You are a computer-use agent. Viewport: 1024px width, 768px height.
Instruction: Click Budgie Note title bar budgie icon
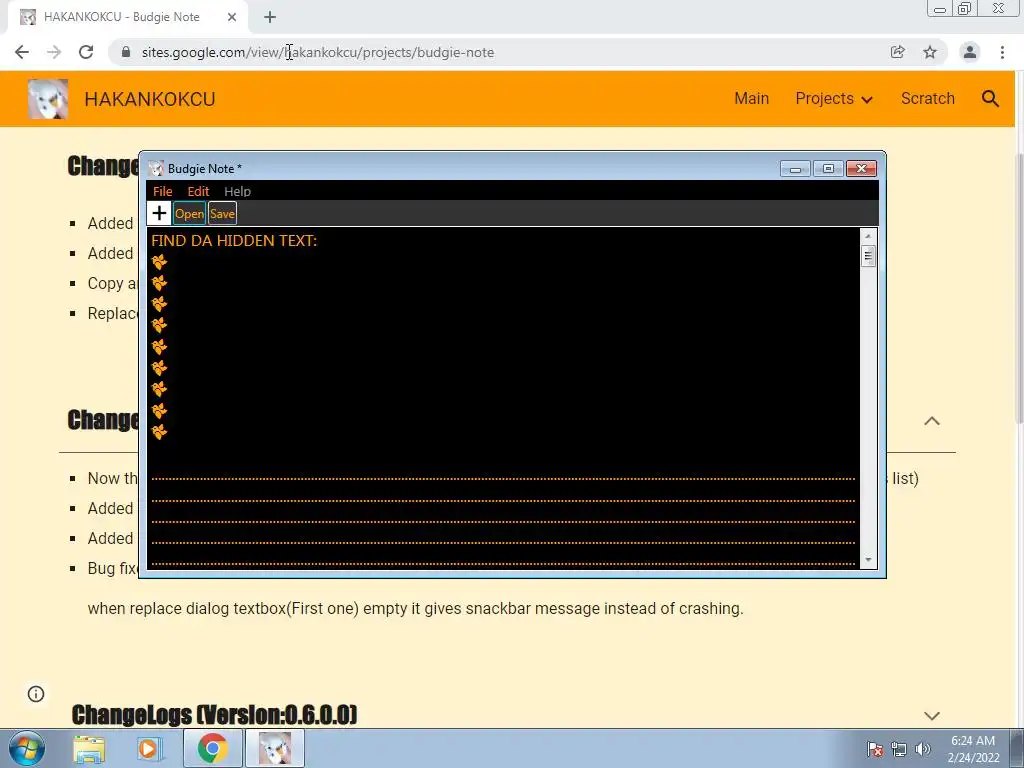[x=155, y=168]
